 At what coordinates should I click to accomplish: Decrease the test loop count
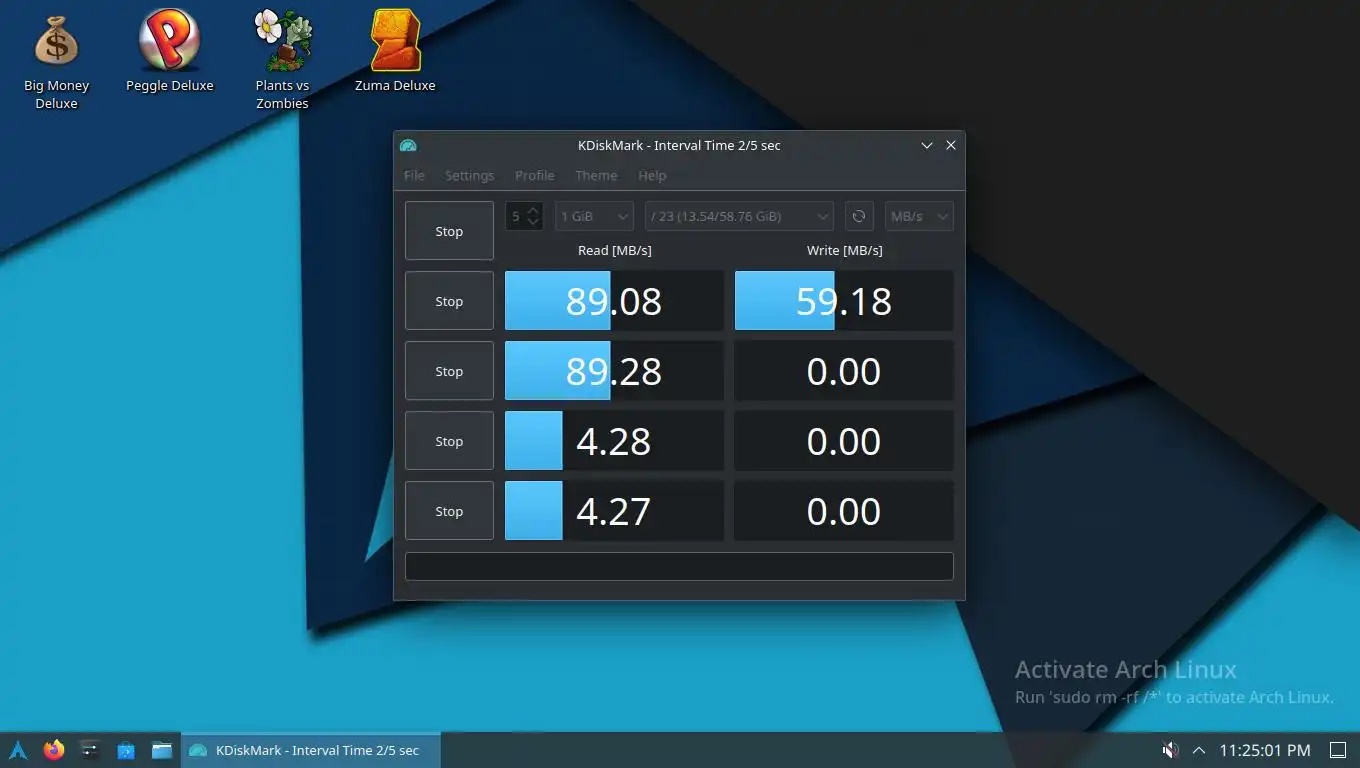tap(534, 222)
